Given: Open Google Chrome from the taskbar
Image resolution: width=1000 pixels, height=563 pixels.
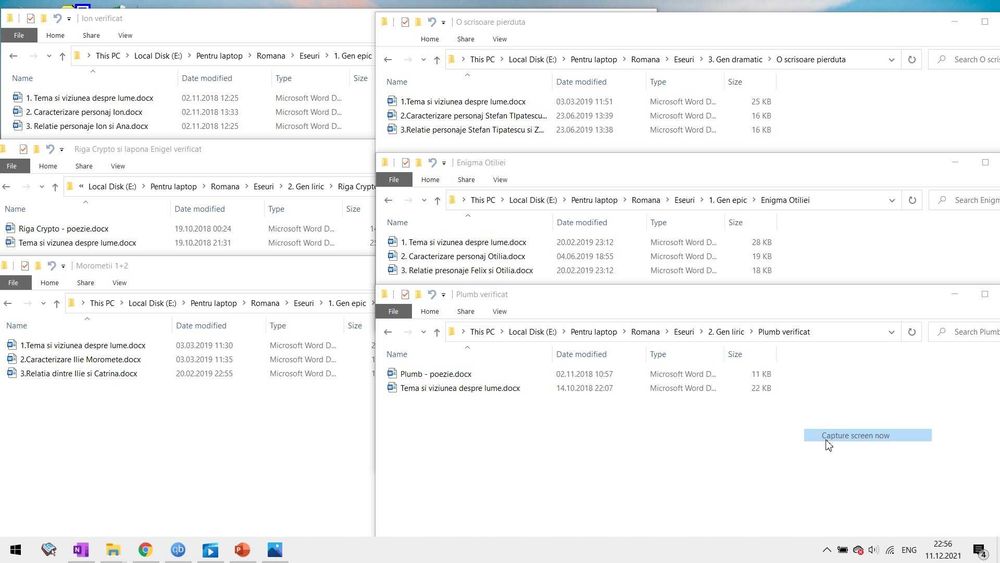Looking at the screenshot, I should pyautogui.click(x=145, y=550).
